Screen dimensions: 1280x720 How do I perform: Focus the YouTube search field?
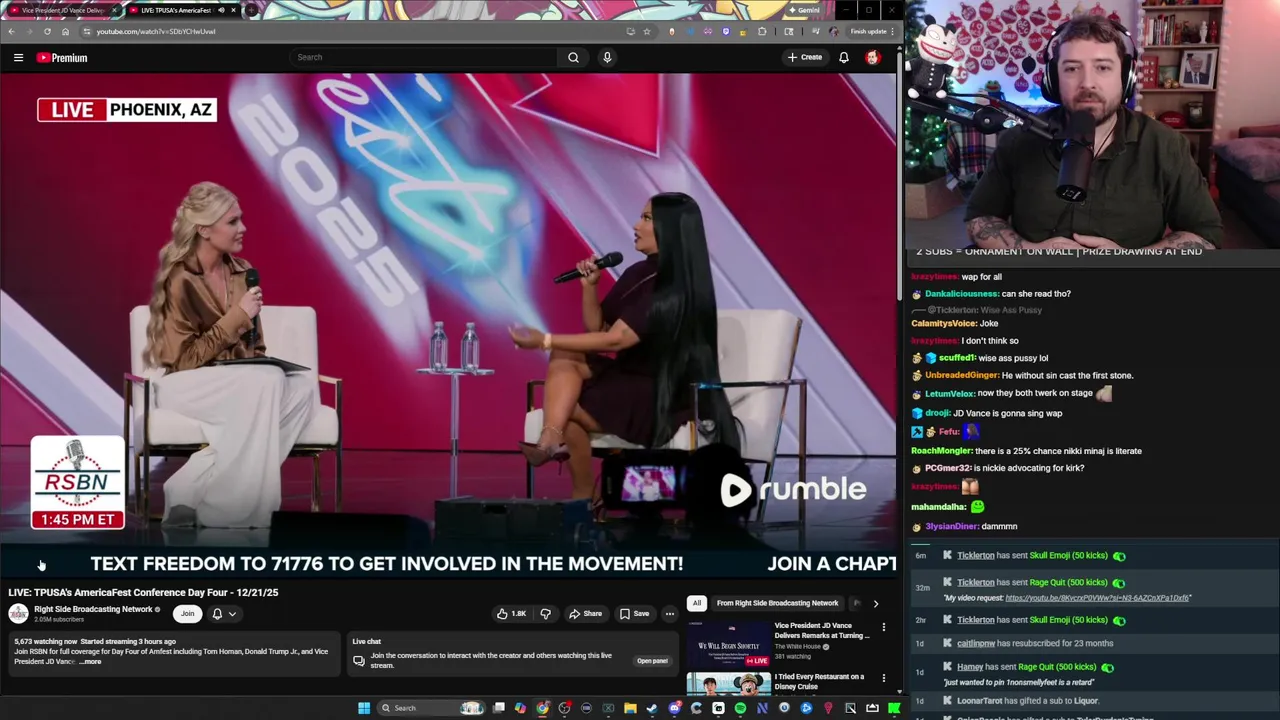click(425, 57)
